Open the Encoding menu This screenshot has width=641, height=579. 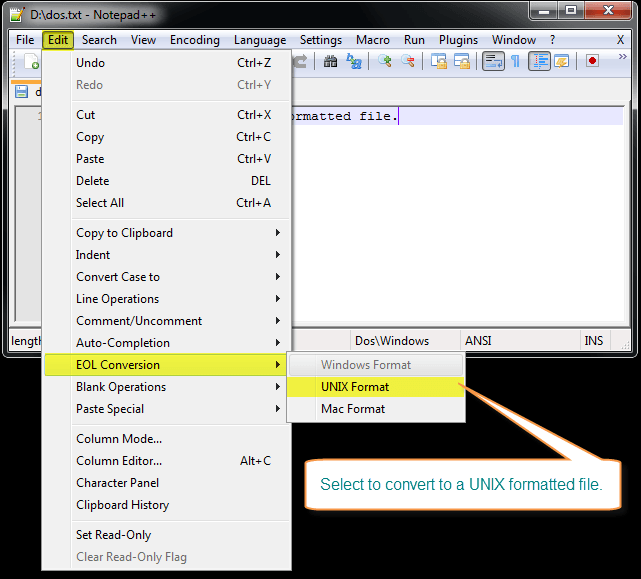(195, 40)
